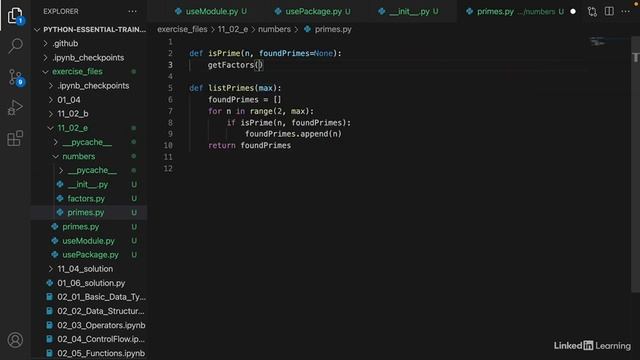Click primes.py in the breadcrumb
The width and height of the screenshot is (640, 360).
tap(333, 29)
